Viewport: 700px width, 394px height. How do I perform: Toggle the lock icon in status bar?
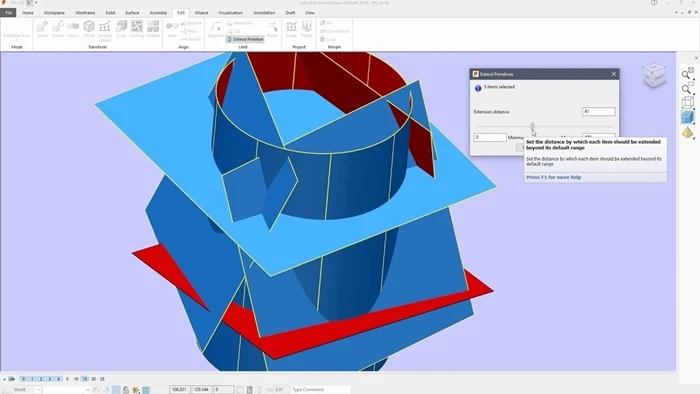(126, 390)
